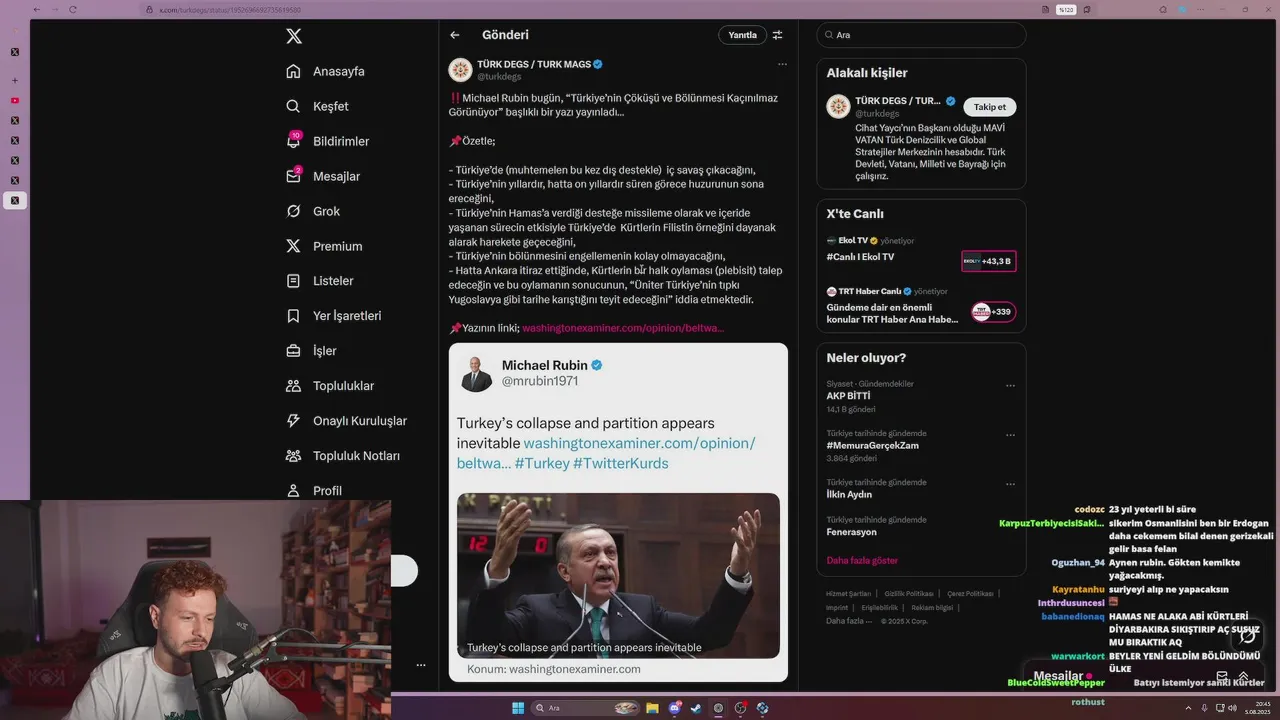Open Mesajlar from the left sidebar
1280x720 pixels.
[322, 176]
